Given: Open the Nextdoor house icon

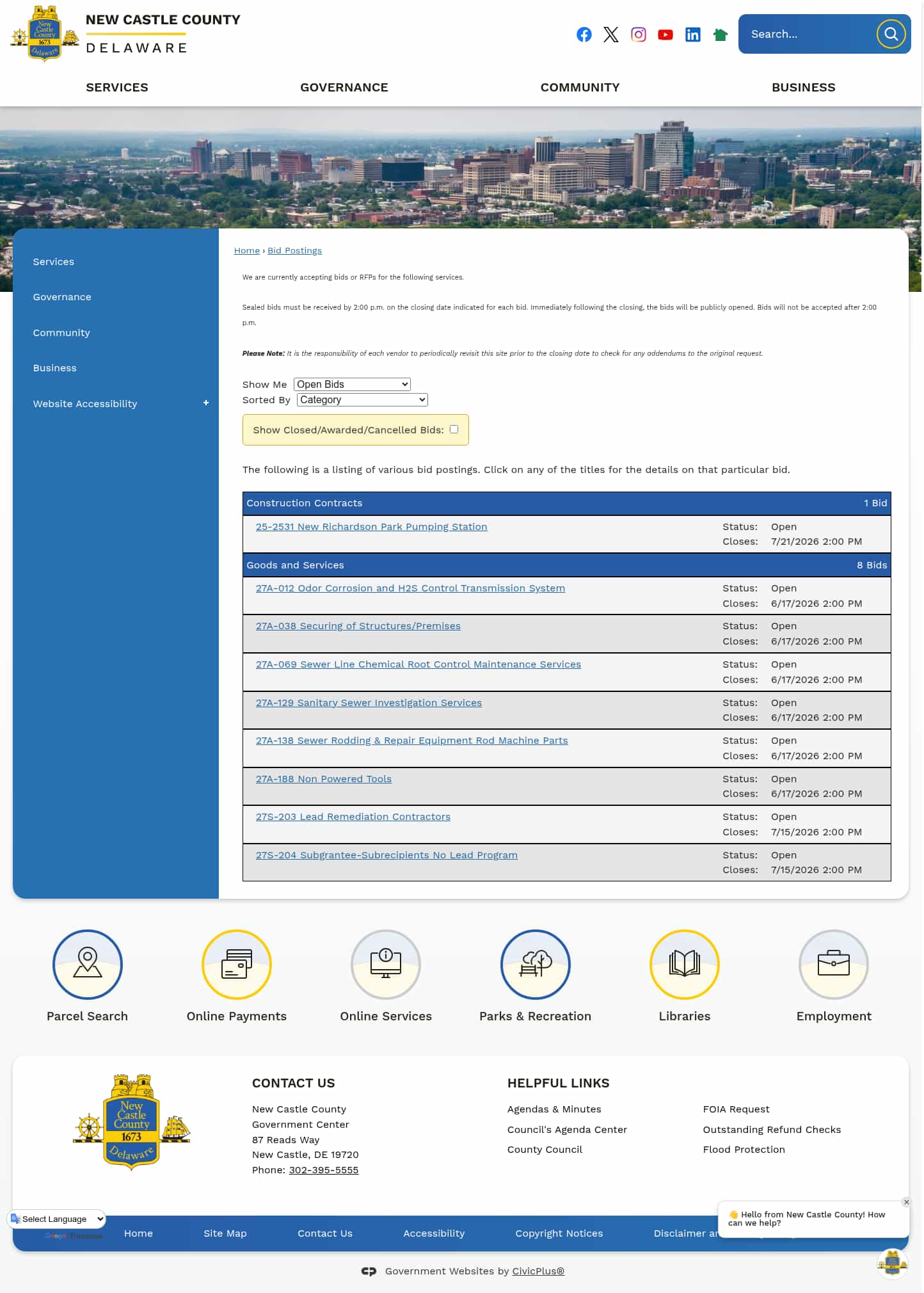Looking at the screenshot, I should pos(721,35).
